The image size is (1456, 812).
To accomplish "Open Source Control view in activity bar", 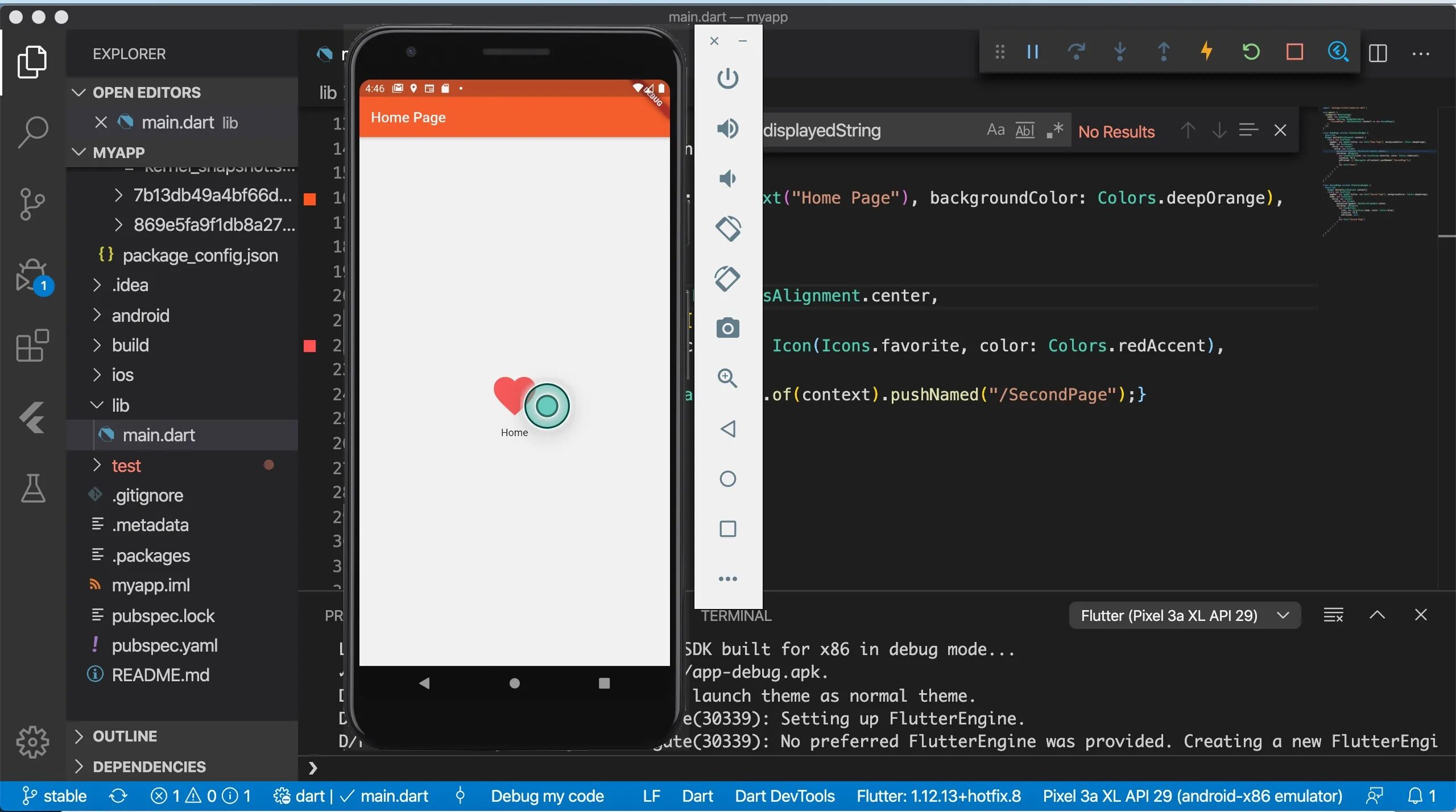I will [32, 204].
